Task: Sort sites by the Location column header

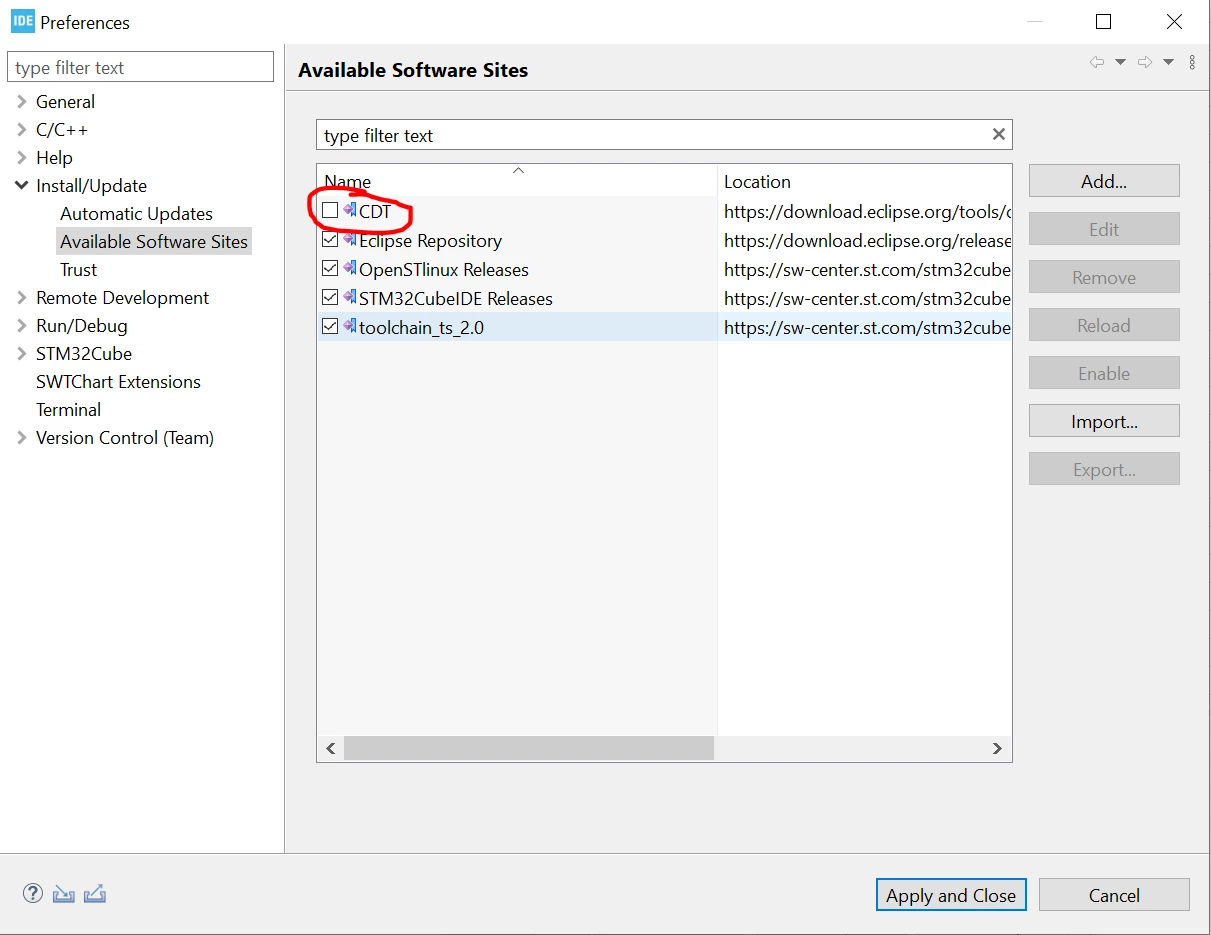Action: (x=864, y=181)
